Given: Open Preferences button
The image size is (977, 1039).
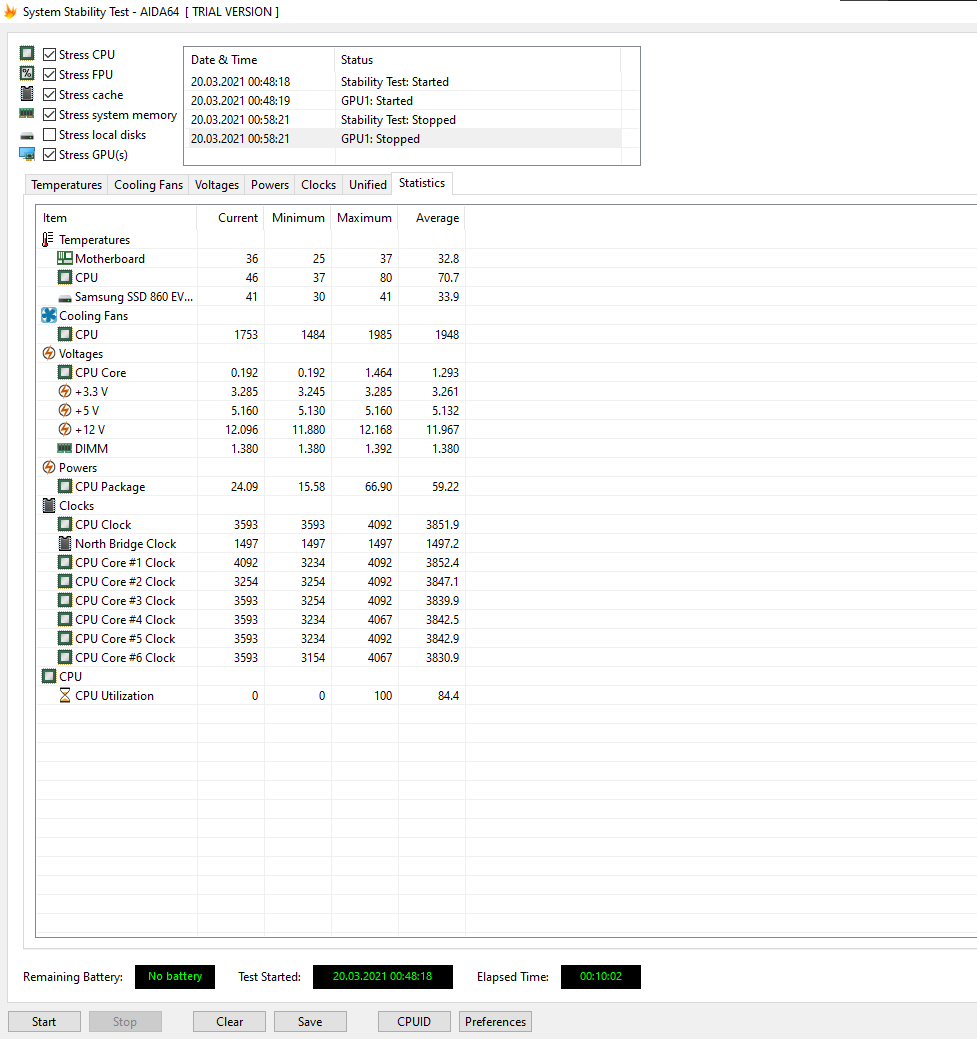Looking at the screenshot, I should 495,1021.
